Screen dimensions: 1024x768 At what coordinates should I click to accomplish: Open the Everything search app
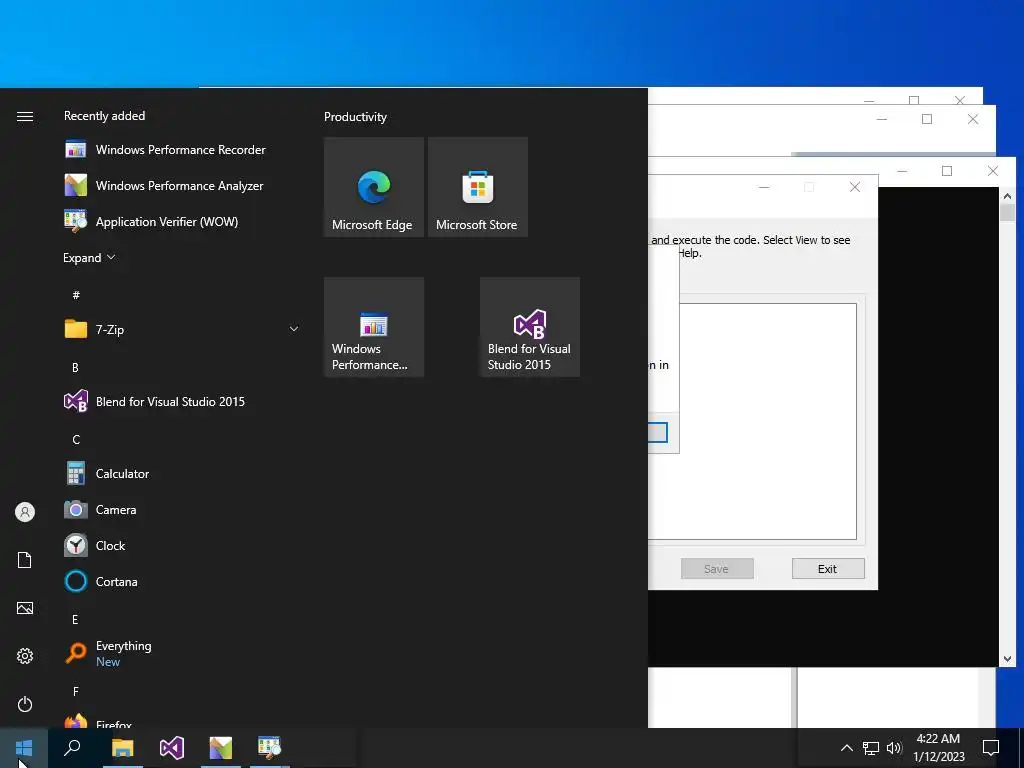click(181, 653)
